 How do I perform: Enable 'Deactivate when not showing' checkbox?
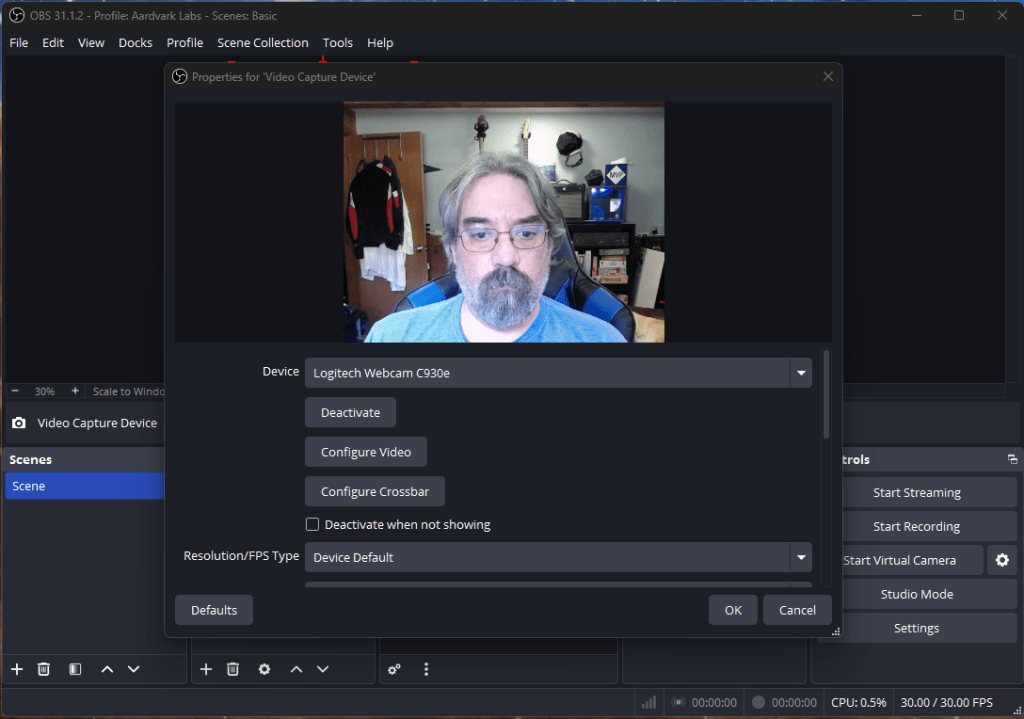point(312,524)
